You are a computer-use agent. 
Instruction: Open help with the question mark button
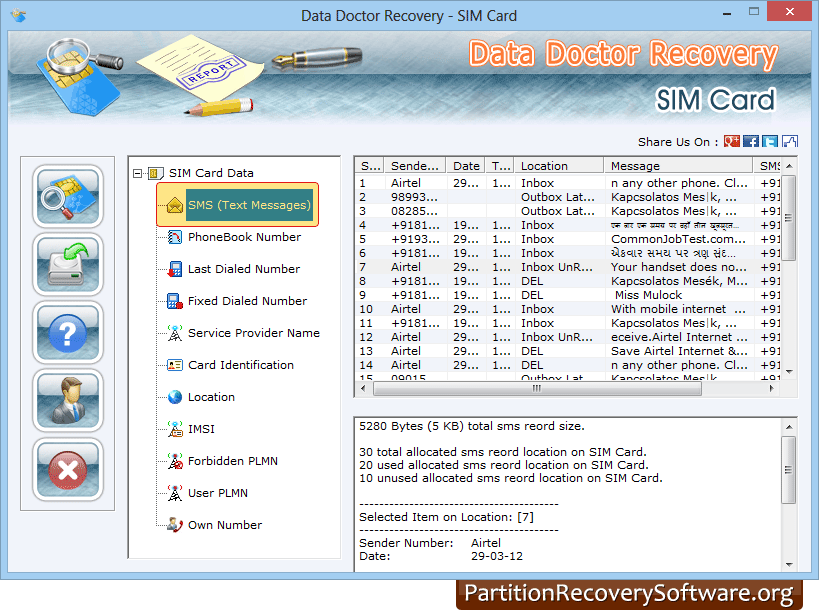coord(68,333)
